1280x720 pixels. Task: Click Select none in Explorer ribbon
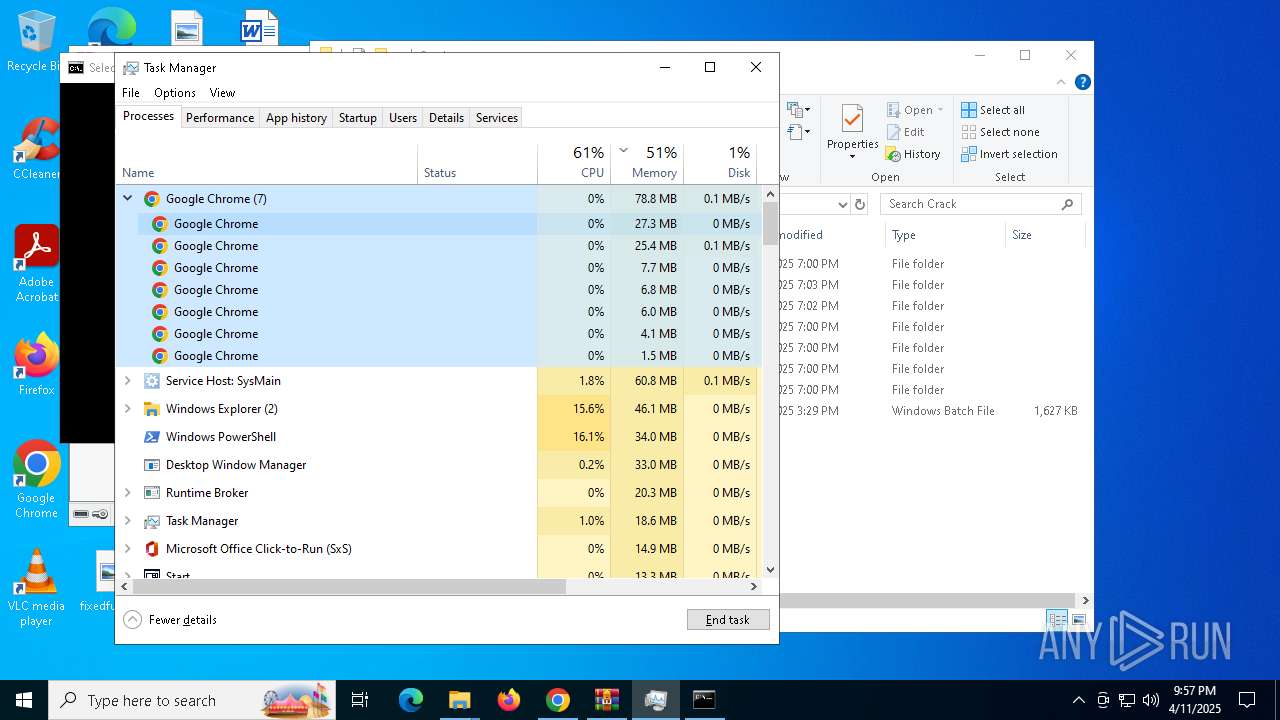pos(1000,132)
